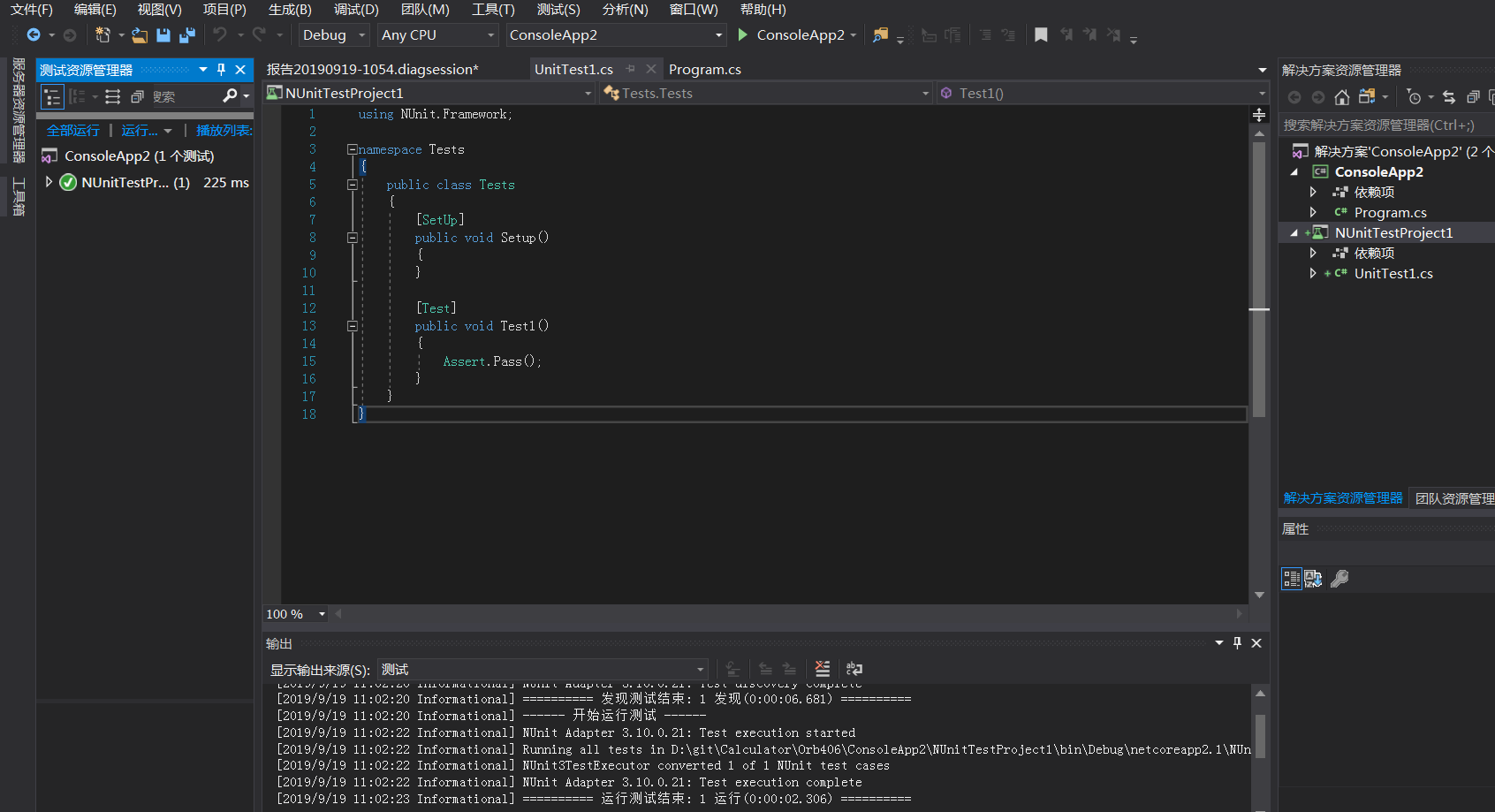This screenshot has width=1495, height=812.
Task: Open the 生成(B) menu
Action: point(290,10)
